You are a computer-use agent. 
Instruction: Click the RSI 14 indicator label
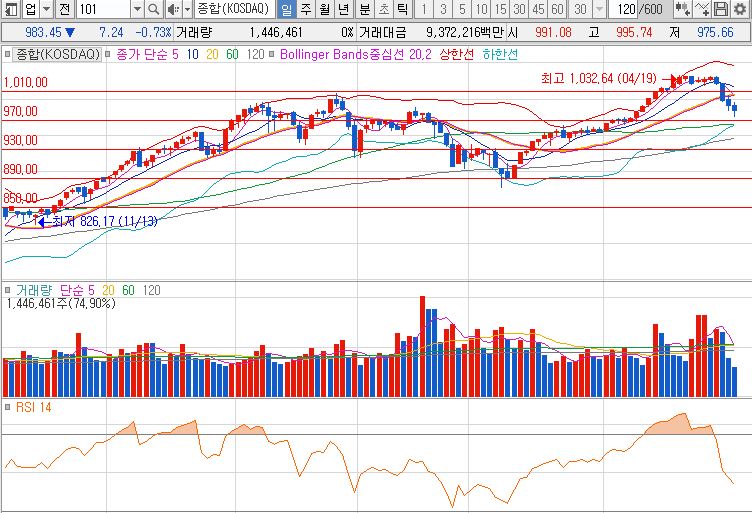(34, 407)
